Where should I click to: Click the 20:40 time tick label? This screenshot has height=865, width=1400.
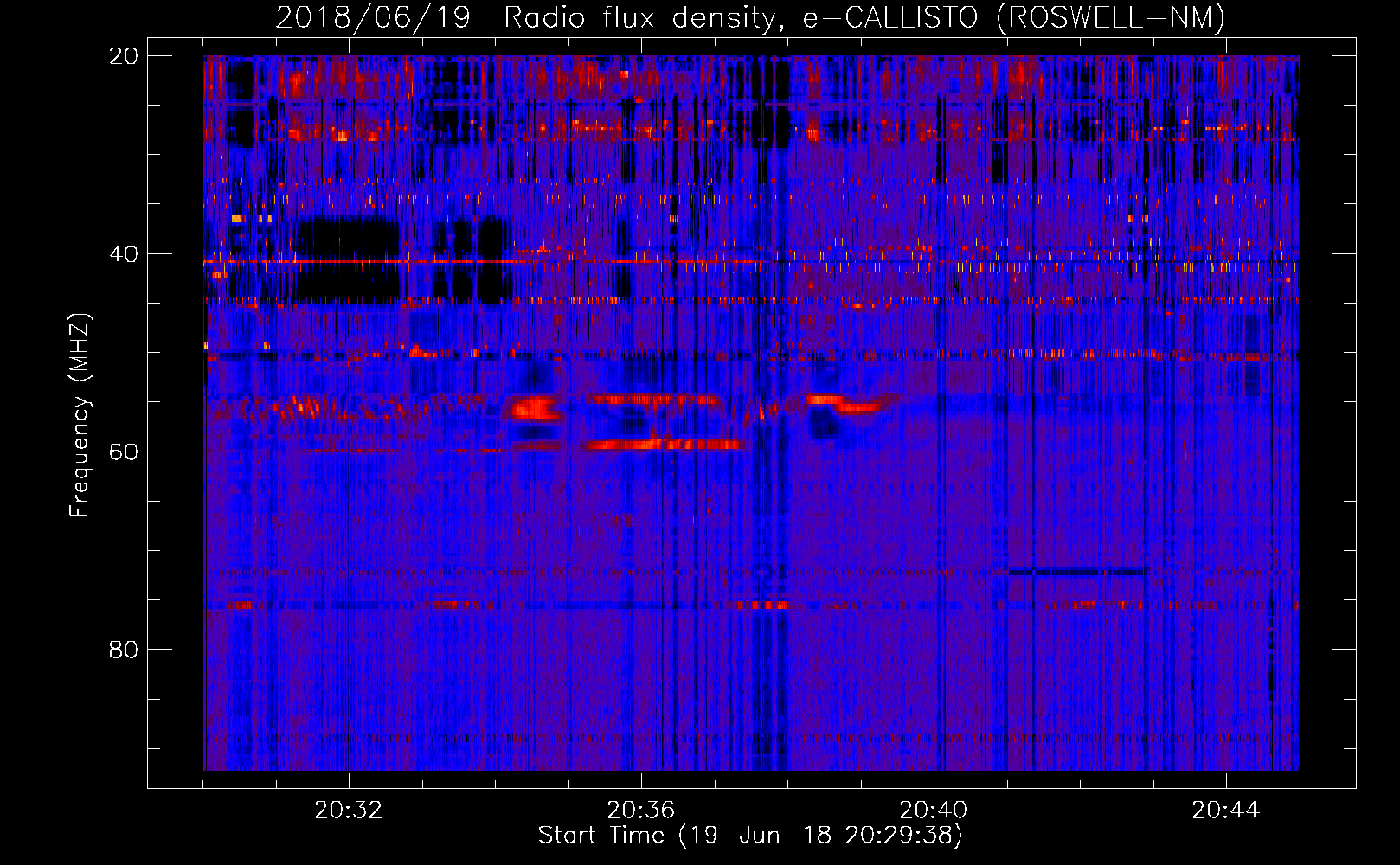click(x=933, y=811)
